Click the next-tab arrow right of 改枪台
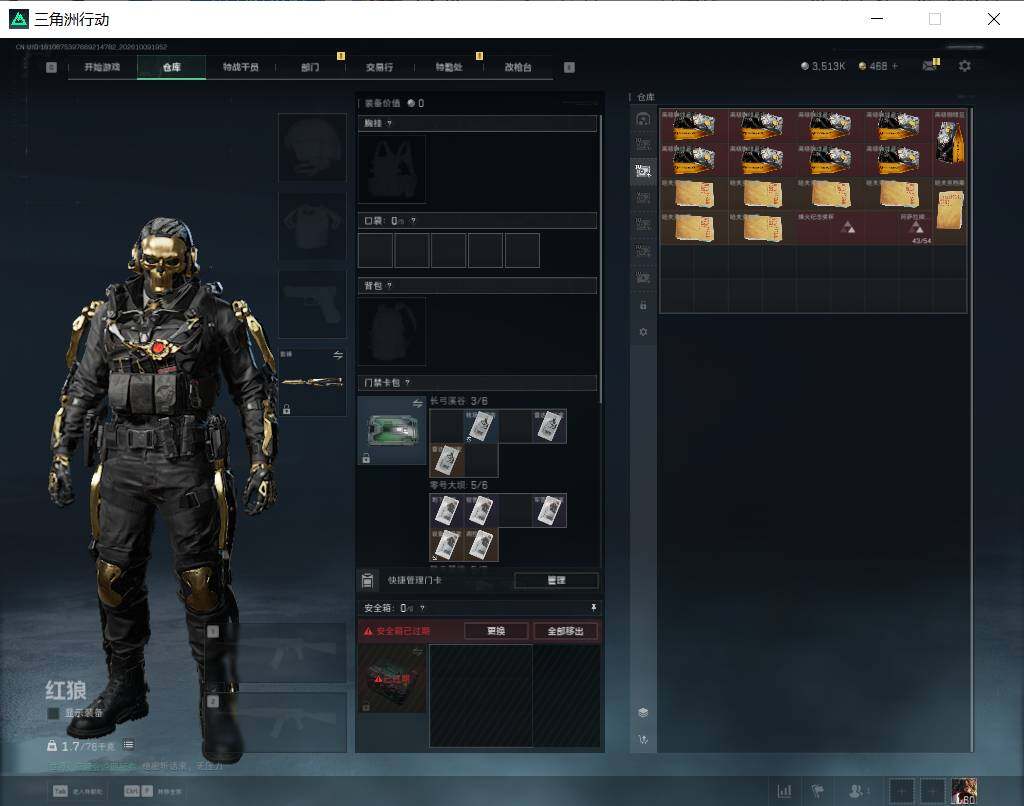The width and height of the screenshot is (1024, 806). coord(569,67)
